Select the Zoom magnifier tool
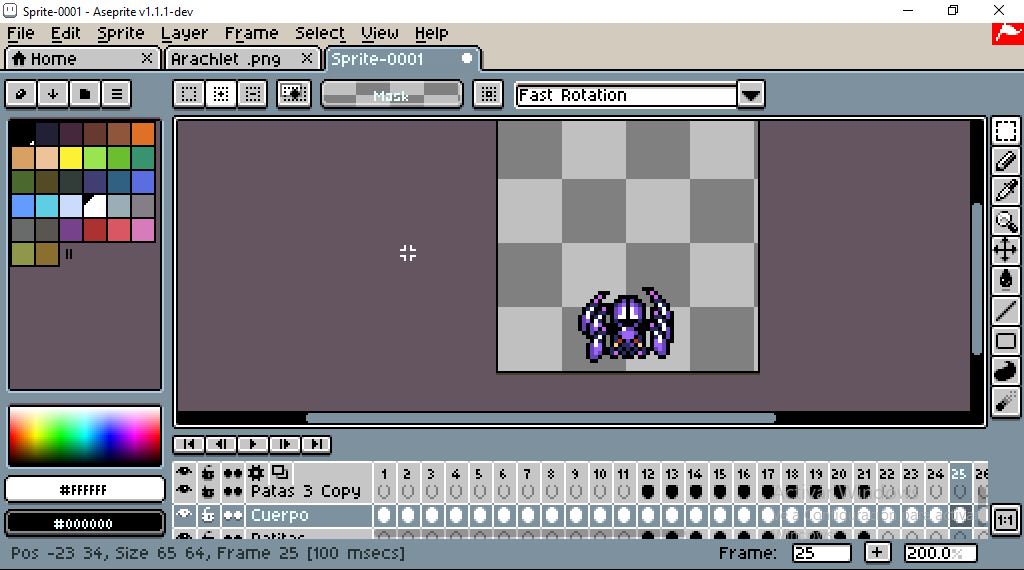 click(1006, 221)
